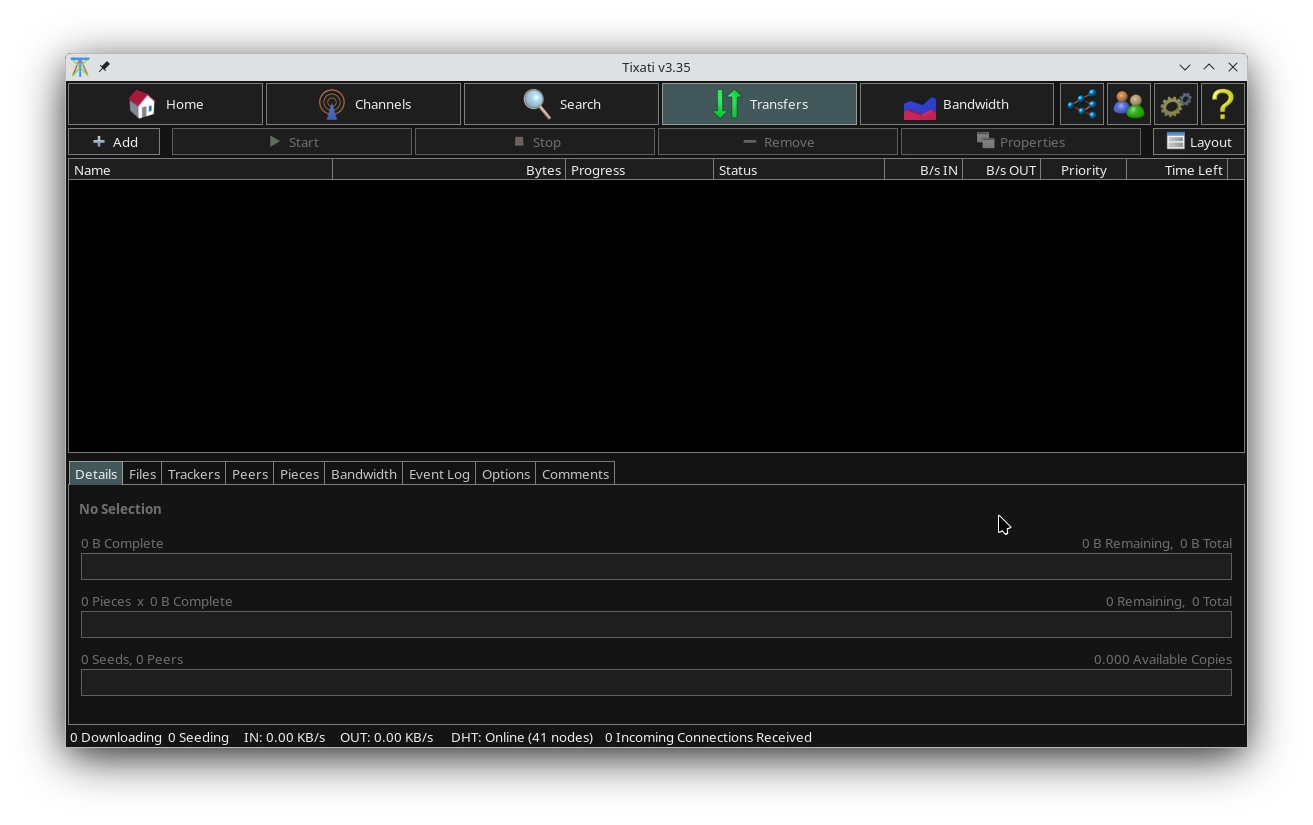
Task: Click 'OUT: 0.00 KB/s' status text
Action: coord(386,737)
